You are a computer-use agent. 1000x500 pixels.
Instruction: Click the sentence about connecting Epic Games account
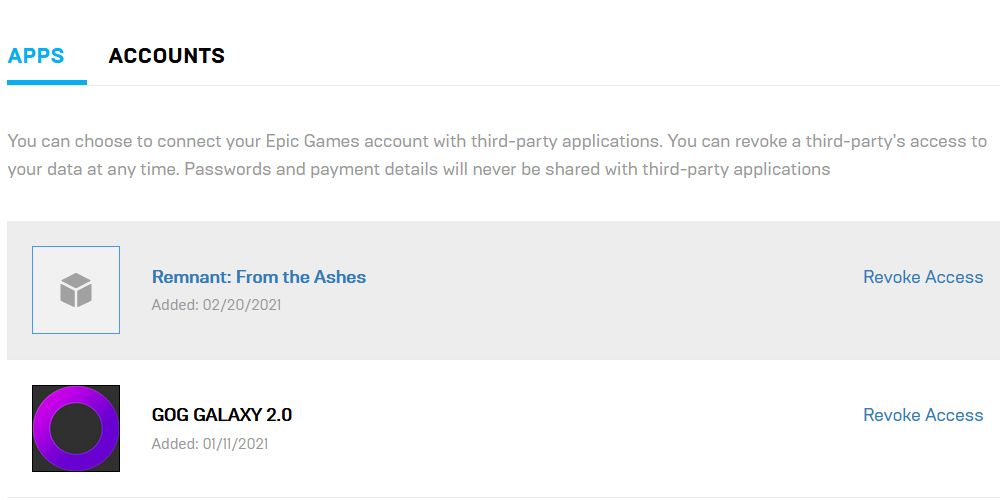click(335, 141)
